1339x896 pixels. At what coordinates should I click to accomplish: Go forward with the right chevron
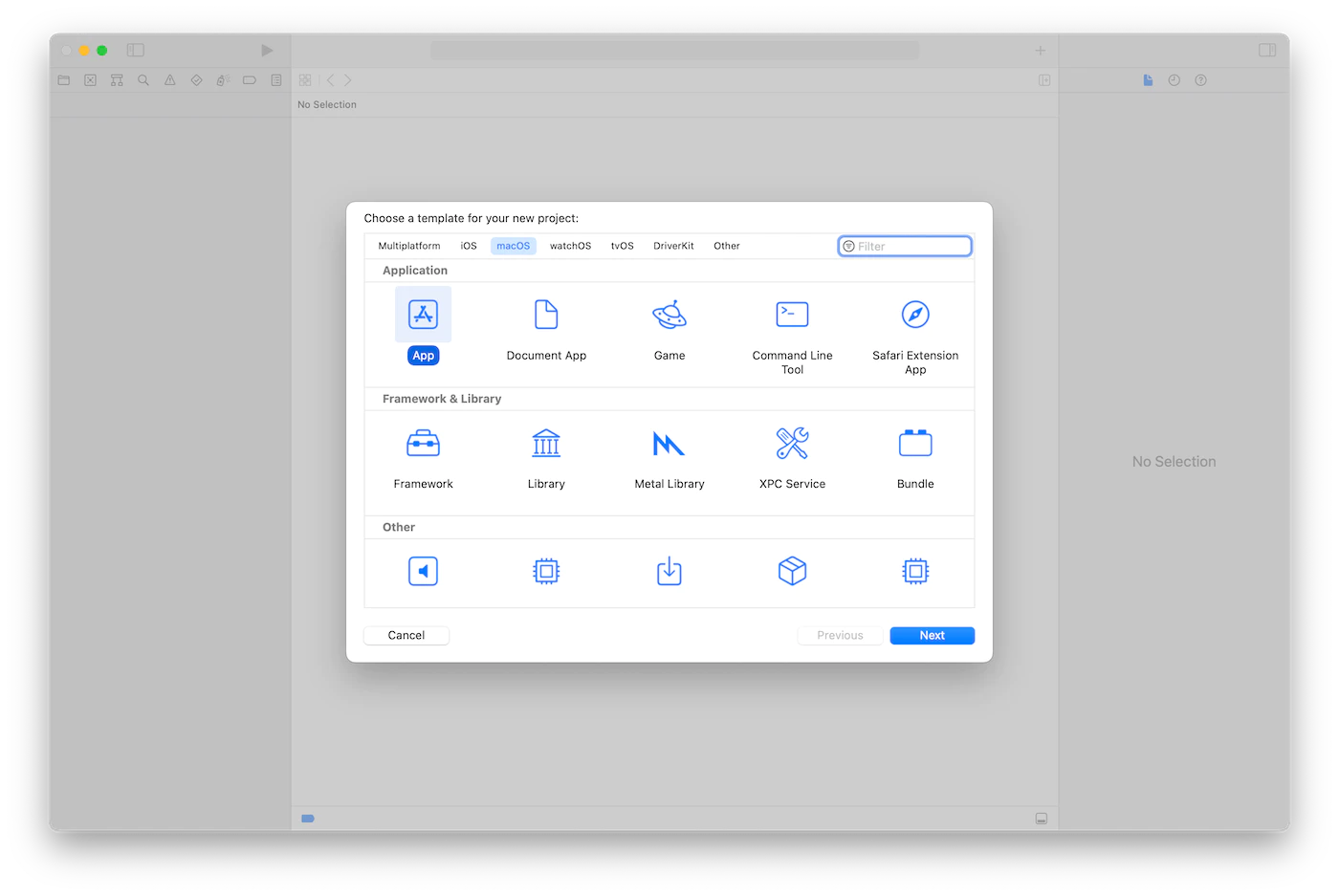pyautogui.click(x=348, y=80)
